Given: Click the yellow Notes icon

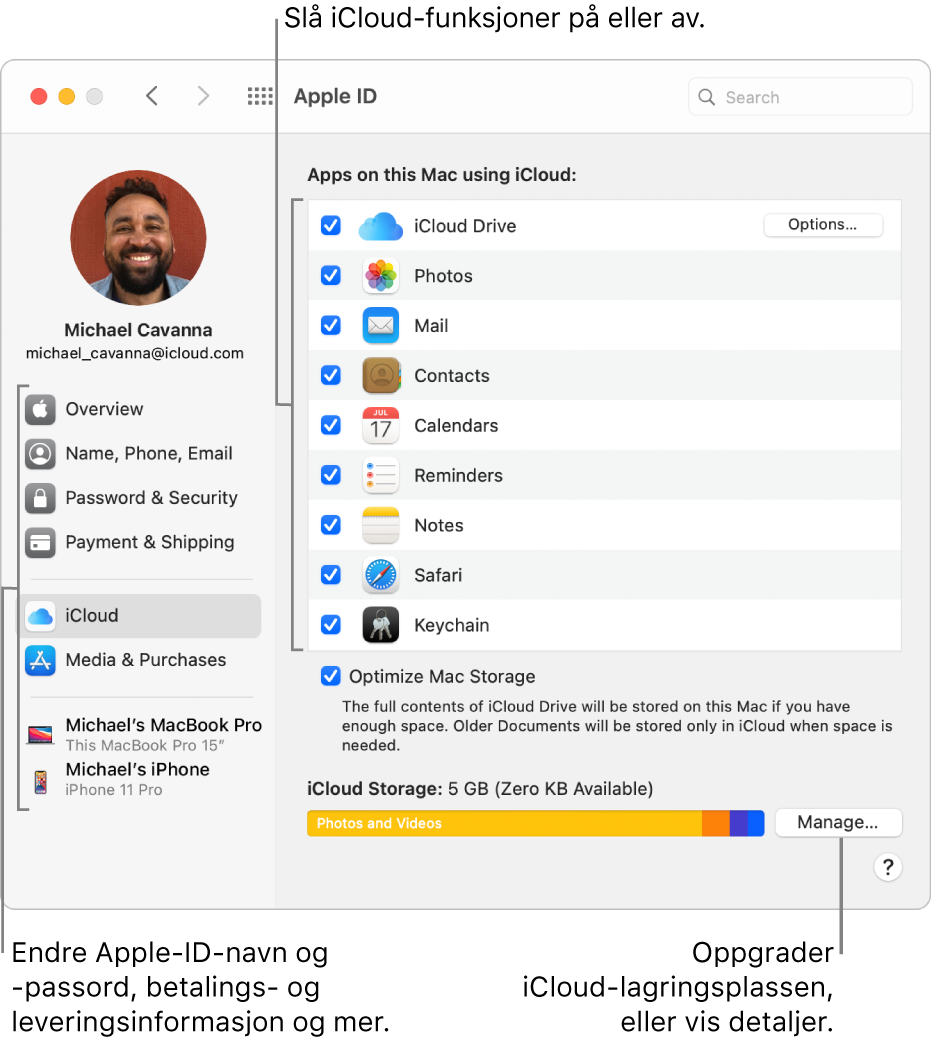Looking at the screenshot, I should (x=380, y=525).
